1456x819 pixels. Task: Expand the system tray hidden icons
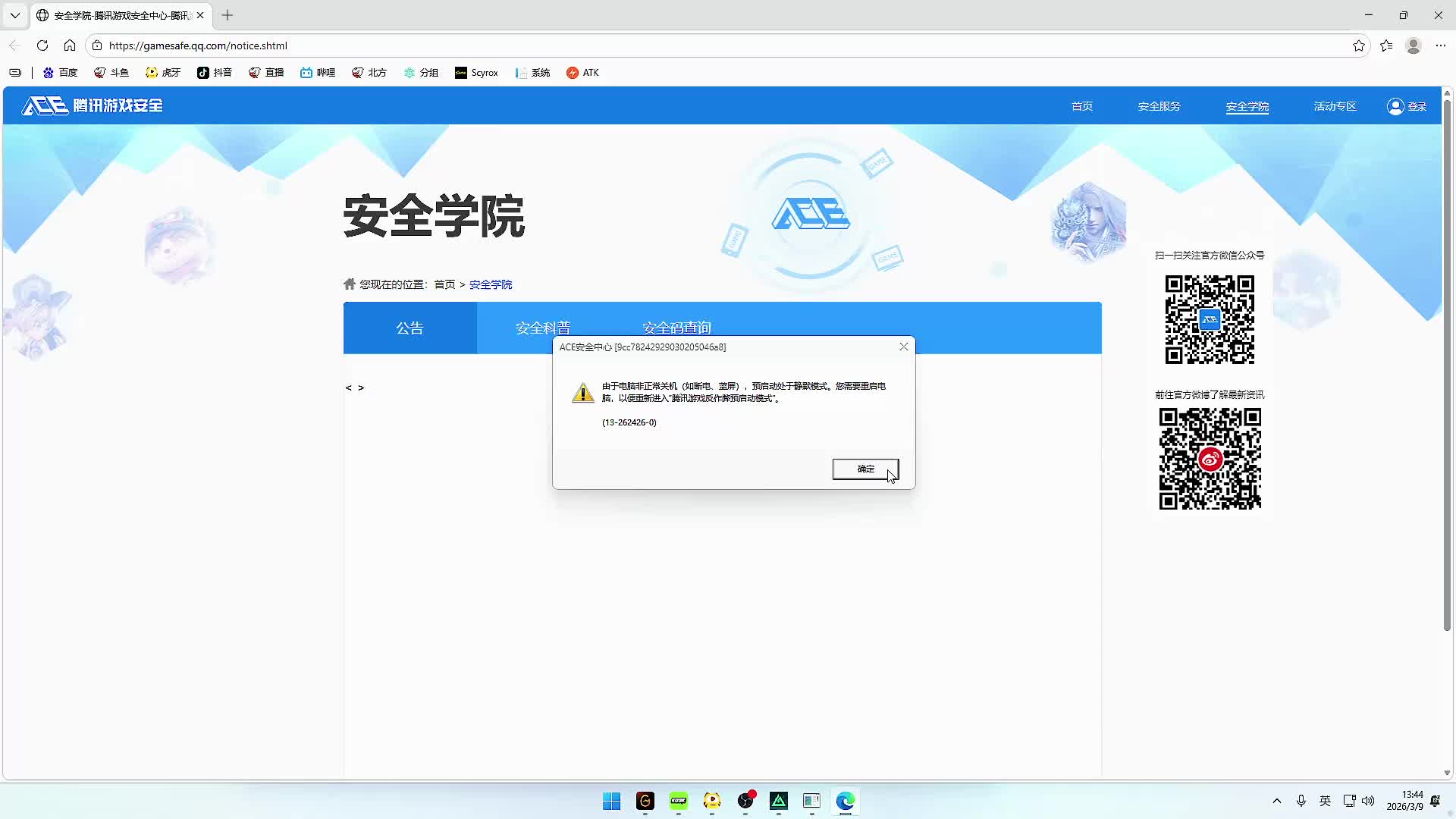coord(1276,801)
